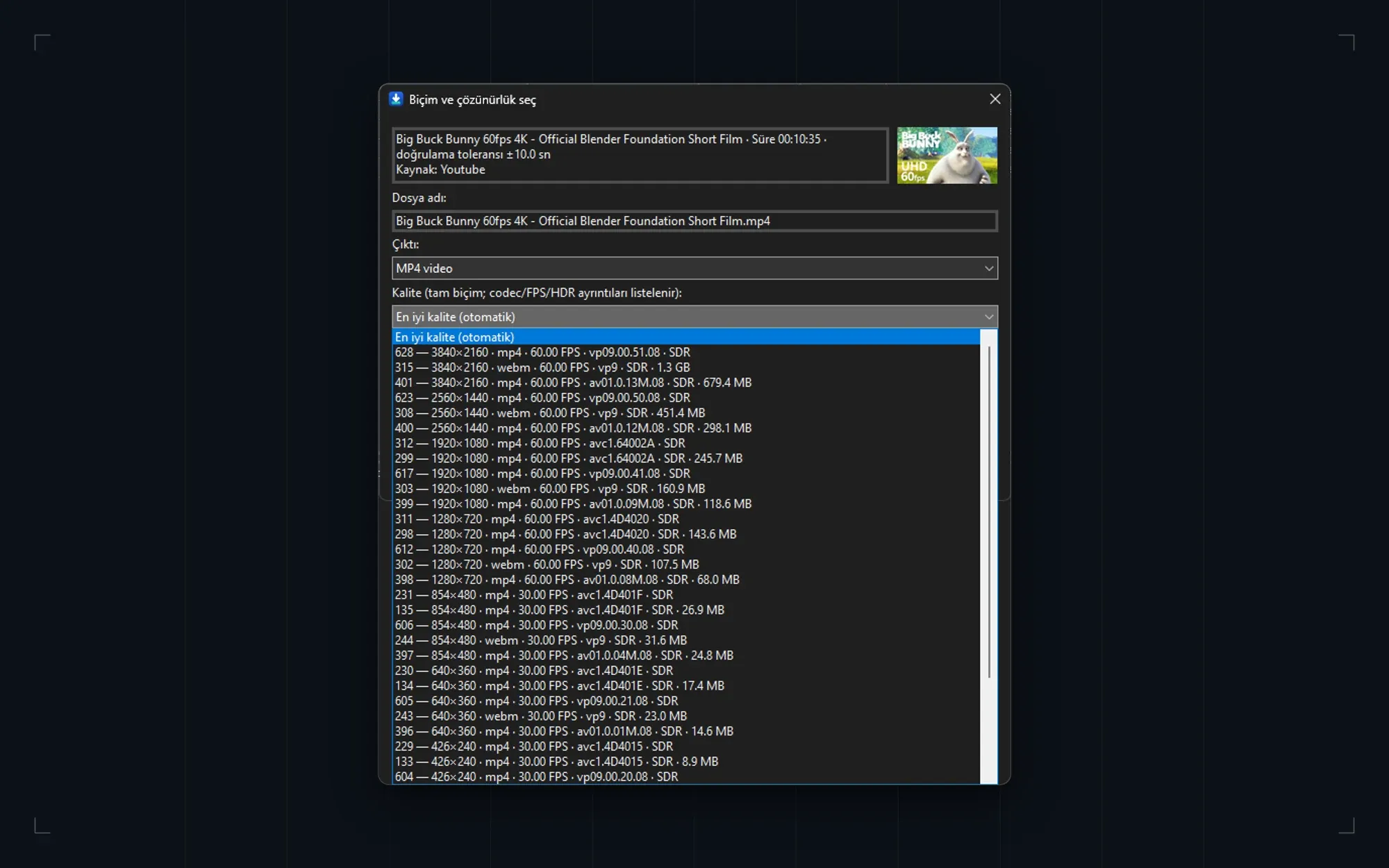
Task: Choose format 231 854×480 avc1.4D401F
Action: point(686,595)
